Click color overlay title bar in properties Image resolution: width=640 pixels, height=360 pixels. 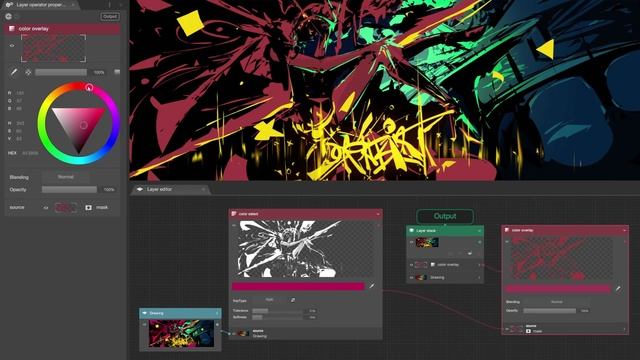[62, 29]
